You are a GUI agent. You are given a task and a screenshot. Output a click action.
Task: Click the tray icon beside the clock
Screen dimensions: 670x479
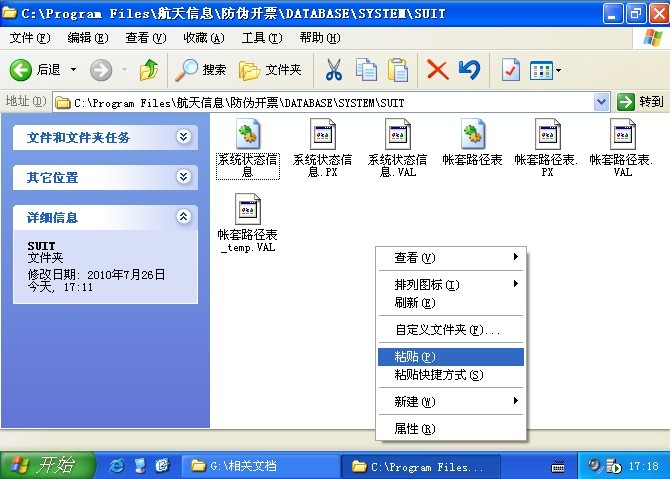614,466
